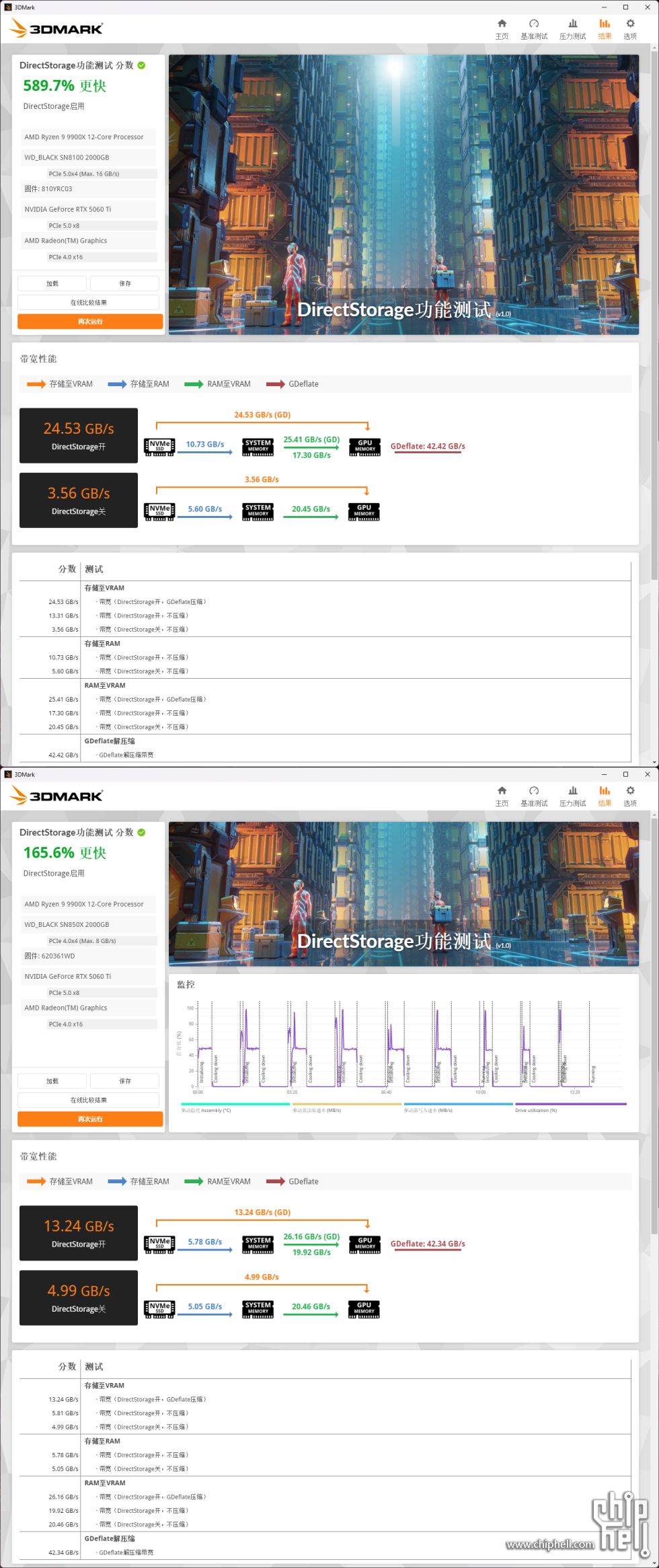The image size is (659, 1568).
Task: Select the firmware text '固件: 810YRC03'
Action: point(48,189)
